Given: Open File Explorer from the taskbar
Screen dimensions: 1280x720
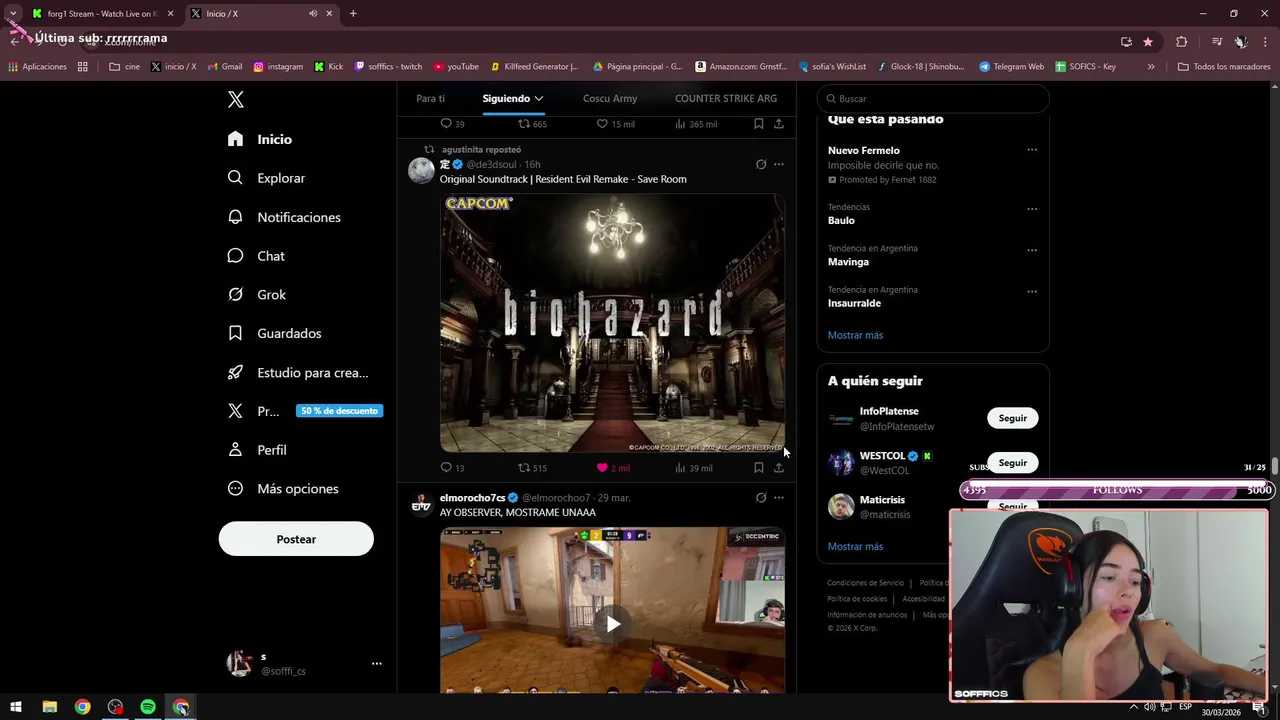Looking at the screenshot, I should (49, 707).
